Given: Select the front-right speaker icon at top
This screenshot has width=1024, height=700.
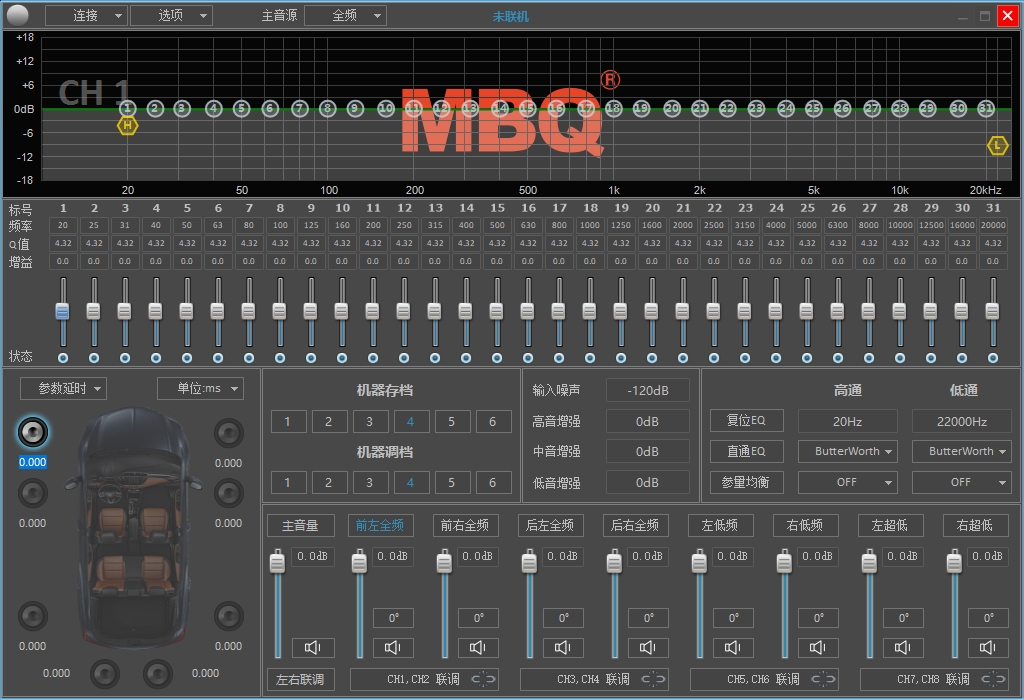Looking at the screenshot, I should pyautogui.click(x=229, y=432).
